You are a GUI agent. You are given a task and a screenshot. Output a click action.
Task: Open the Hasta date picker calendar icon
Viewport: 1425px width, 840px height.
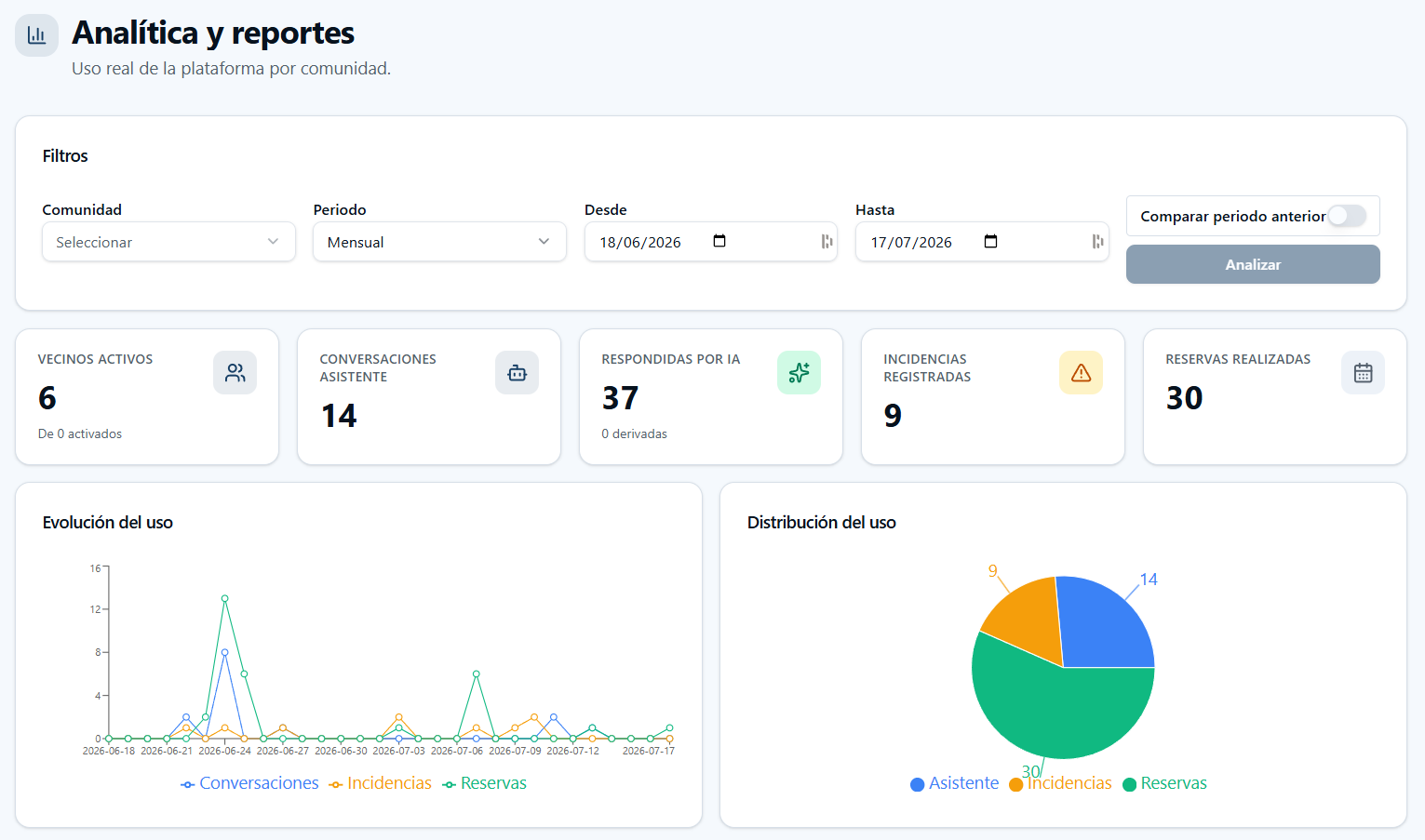coord(990,242)
